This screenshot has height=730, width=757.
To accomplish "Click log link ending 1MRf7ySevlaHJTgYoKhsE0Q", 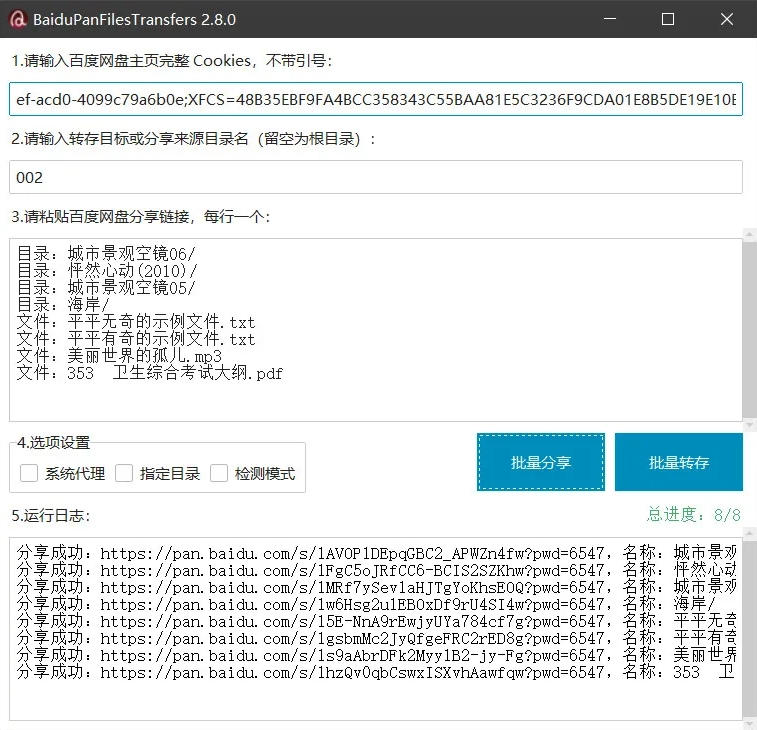I will pyautogui.click(x=352, y=587).
